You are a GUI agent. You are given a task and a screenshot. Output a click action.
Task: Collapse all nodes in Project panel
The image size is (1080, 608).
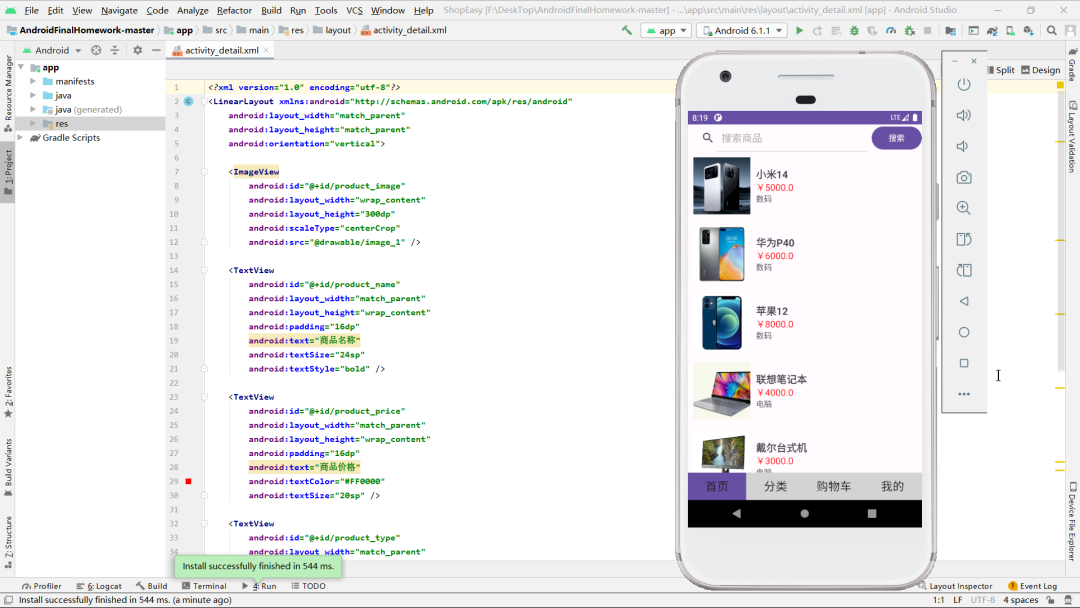[115, 50]
